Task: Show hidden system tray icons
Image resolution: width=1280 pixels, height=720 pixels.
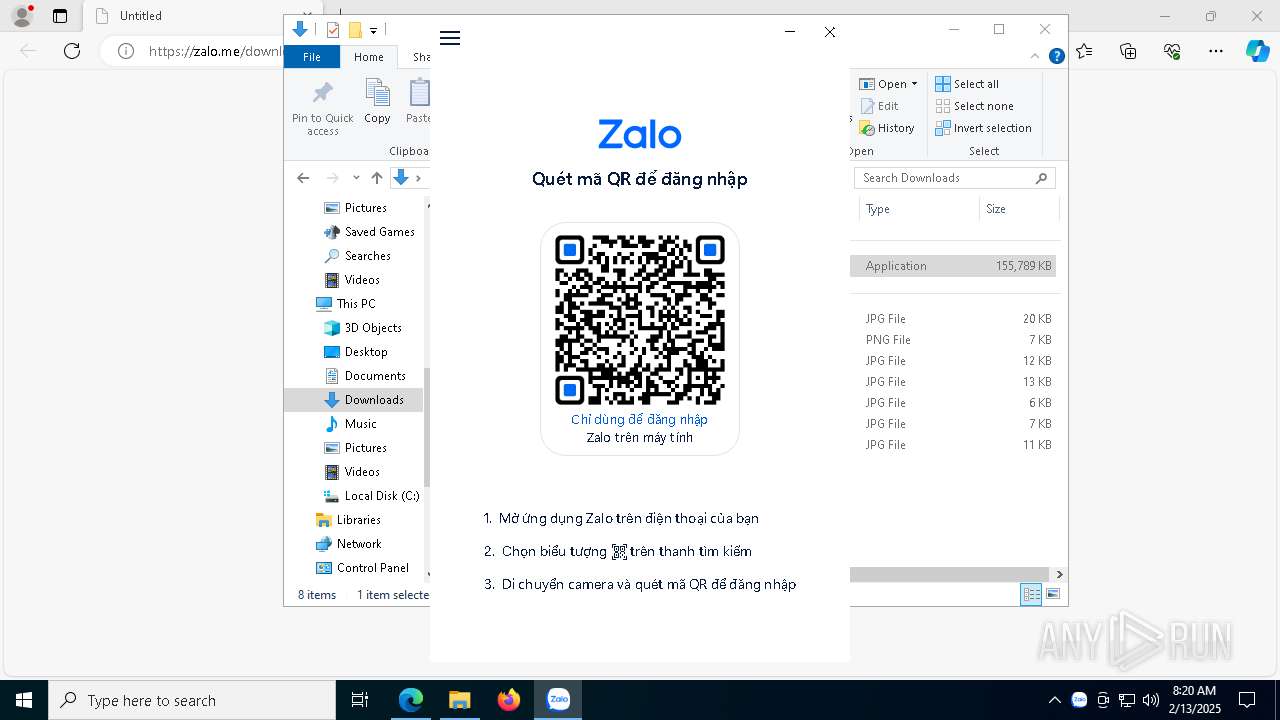Action: [1054, 700]
